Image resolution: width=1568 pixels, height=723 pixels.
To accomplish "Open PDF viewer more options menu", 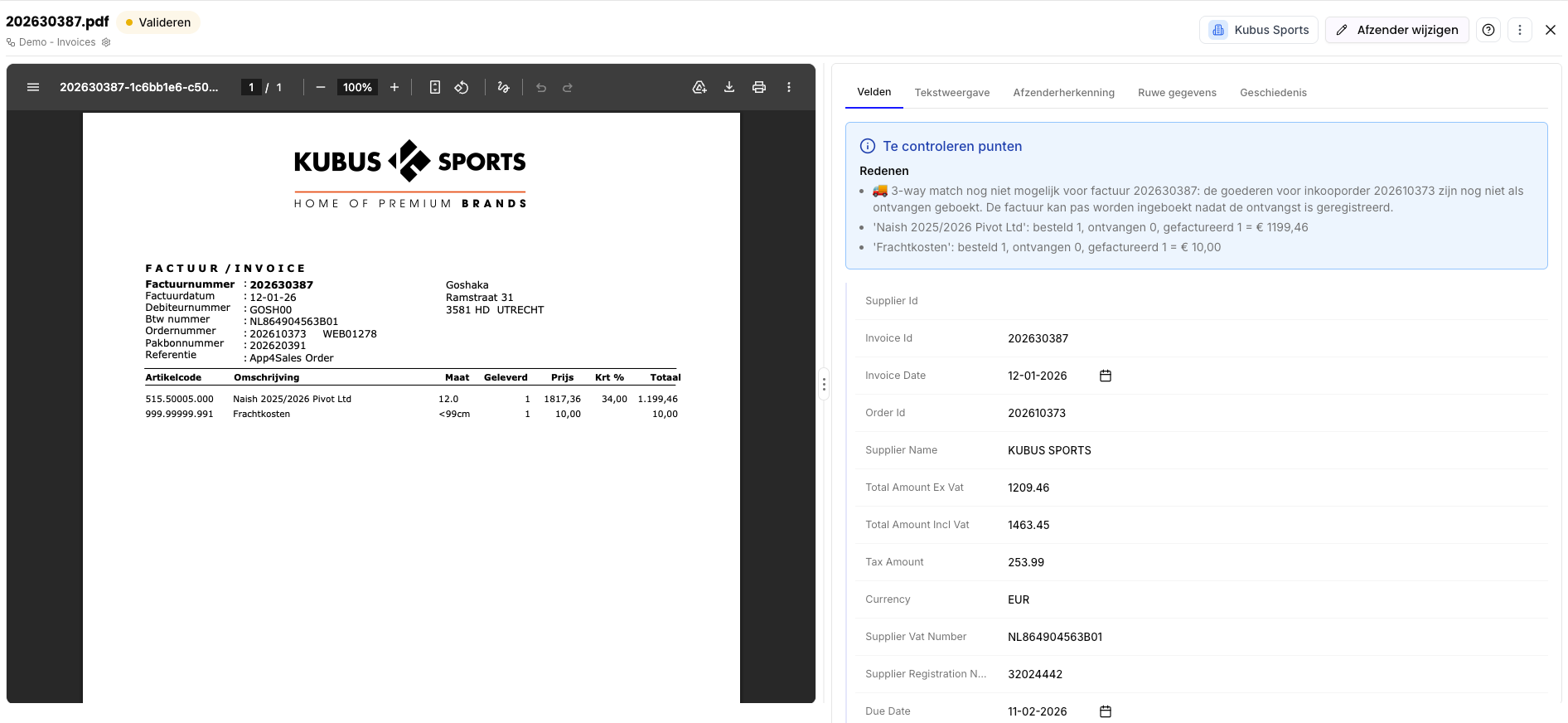I will (x=789, y=87).
